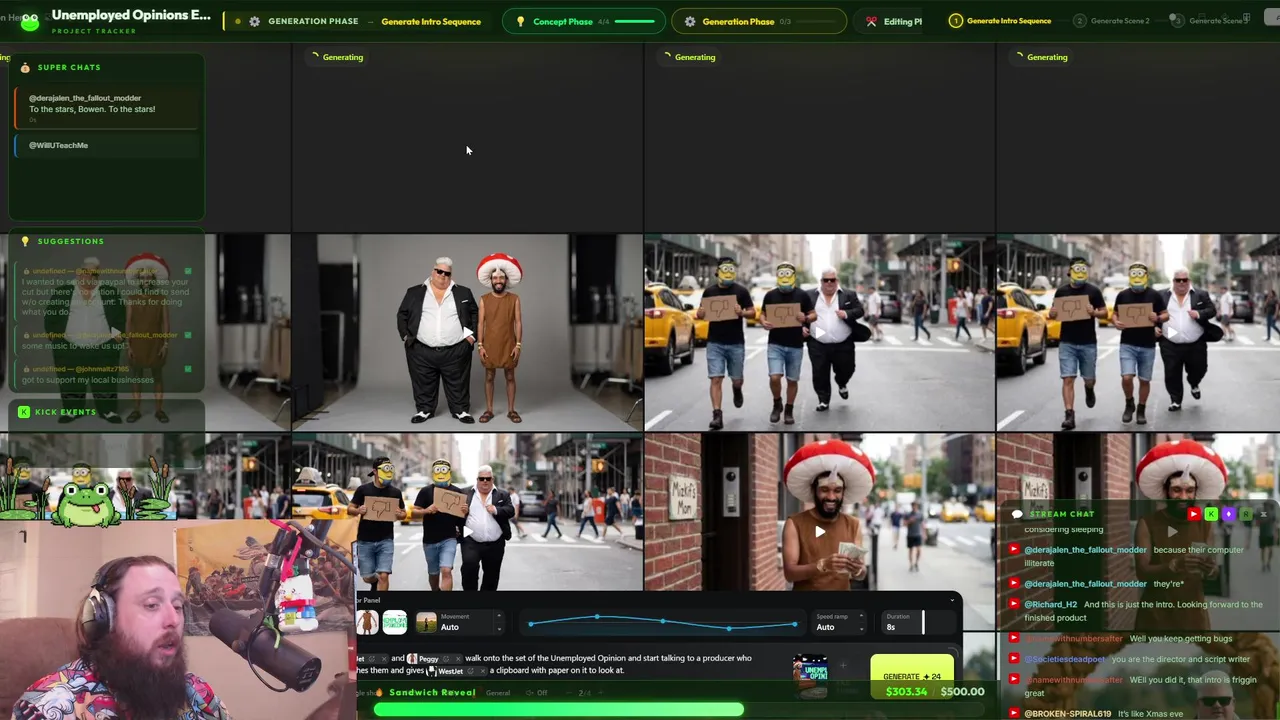Click a point on the speed ramp curve
Image resolution: width=1280 pixels, height=720 pixels.
tap(662, 621)
